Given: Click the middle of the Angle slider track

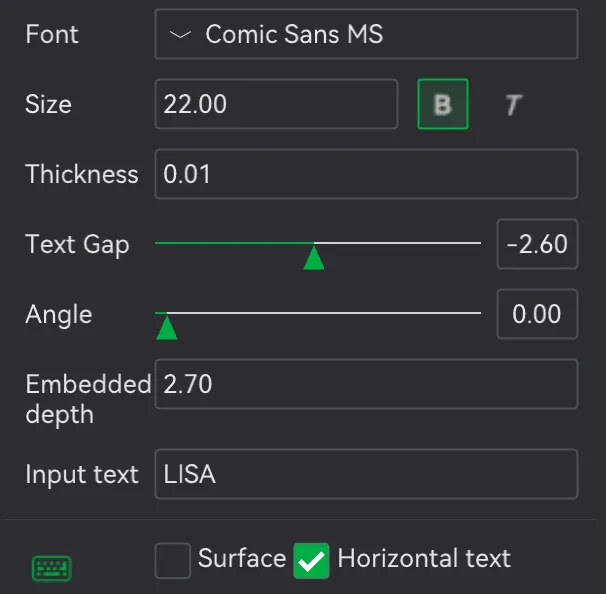Looking at the screenshot, I should tap(318, 313).
